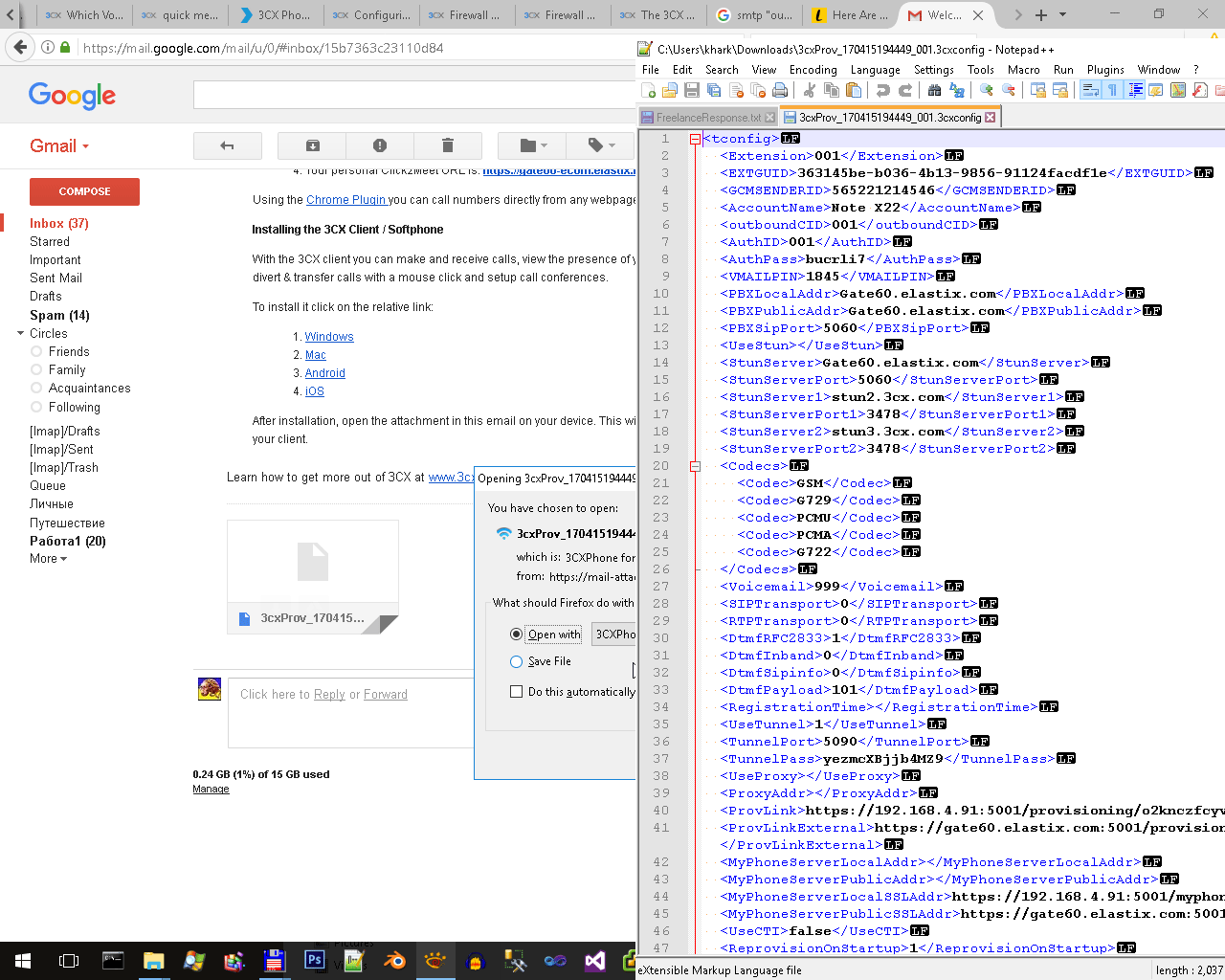Open the Notepad++ Language menu

pos(876,70)
